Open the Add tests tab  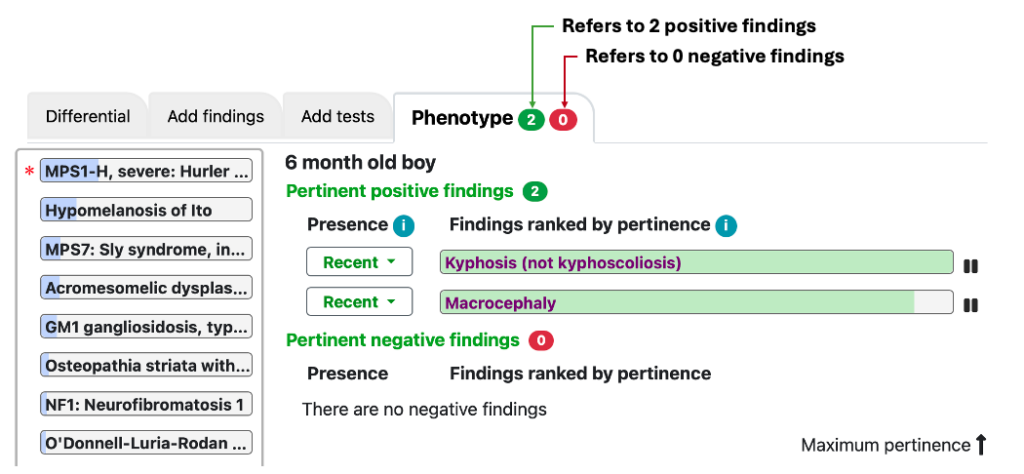pyautogui.click(x=338, y=117)
